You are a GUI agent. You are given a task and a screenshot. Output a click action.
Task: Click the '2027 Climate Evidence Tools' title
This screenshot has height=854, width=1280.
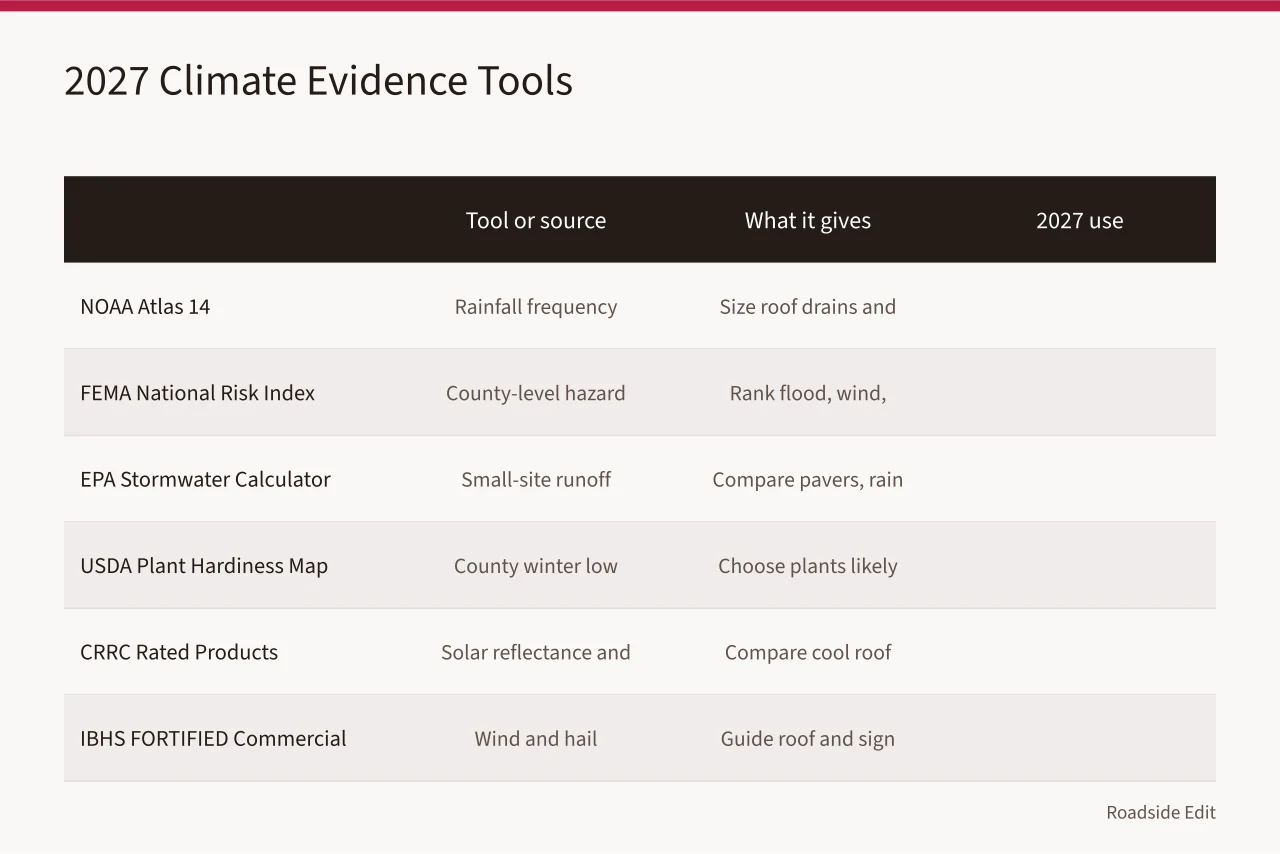tap(318, 81)
